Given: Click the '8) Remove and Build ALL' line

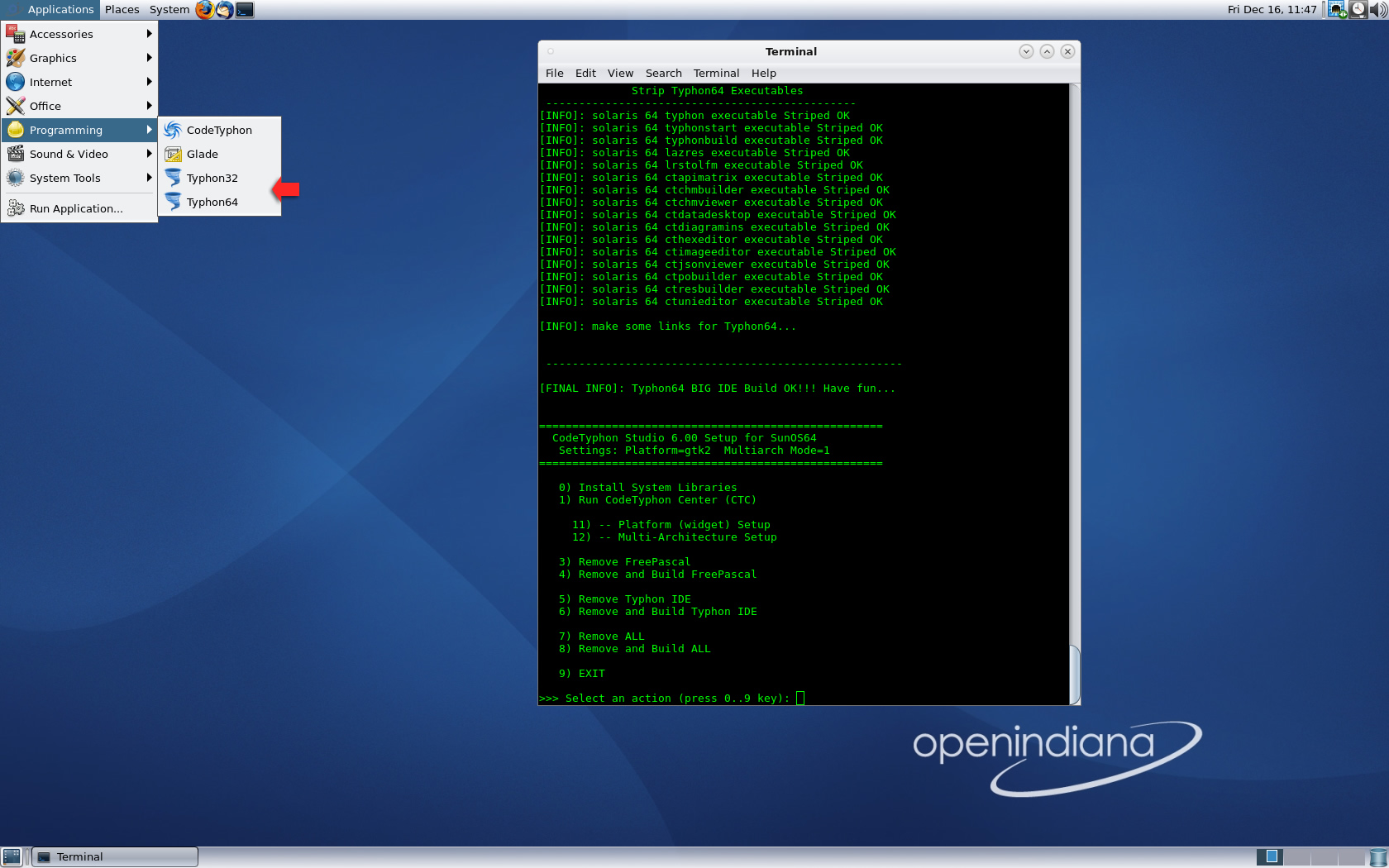Looking at the screenshot, I should 634,649.
